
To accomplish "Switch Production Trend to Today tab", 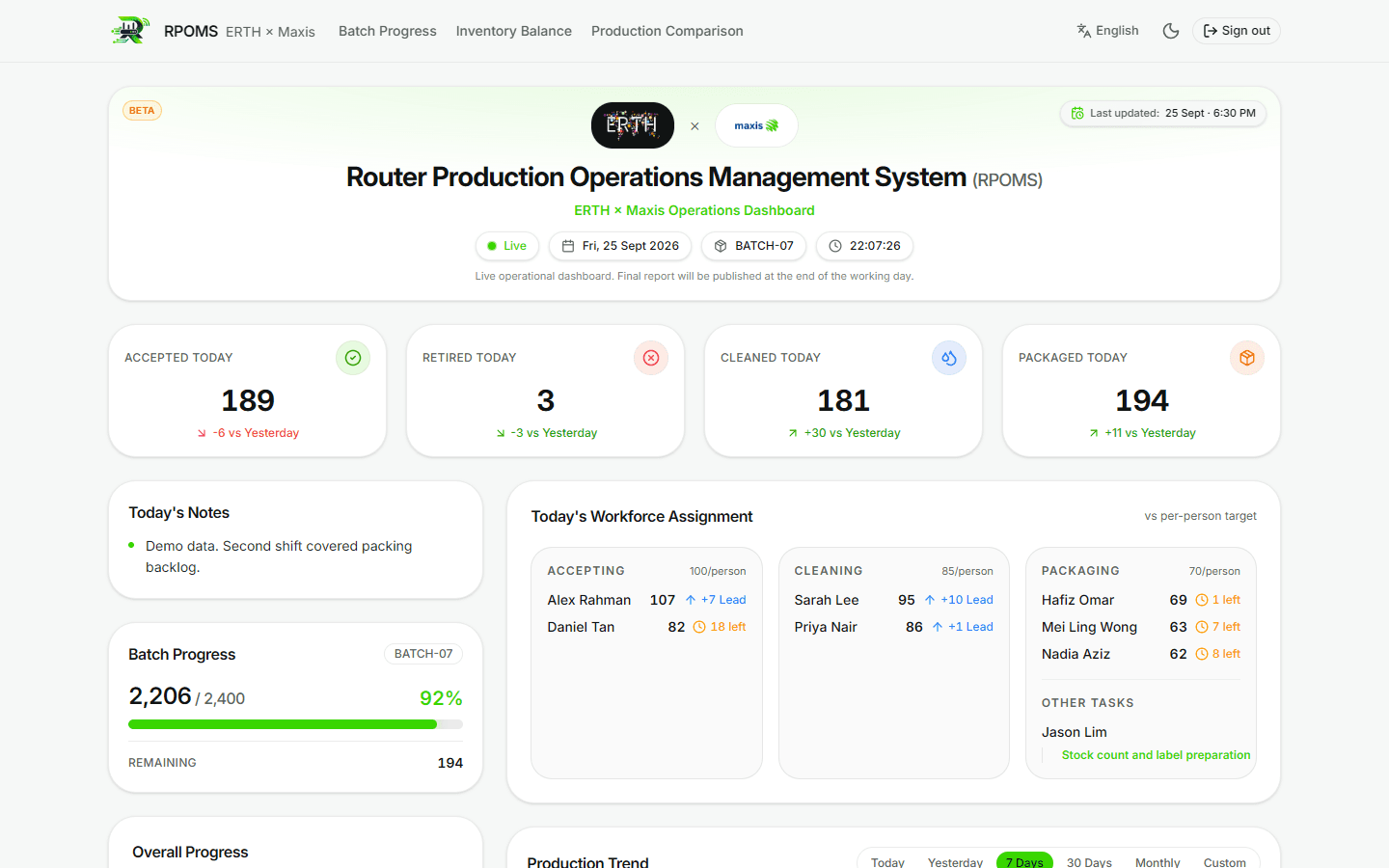I will pyautogui.click(x=887, y=862).
